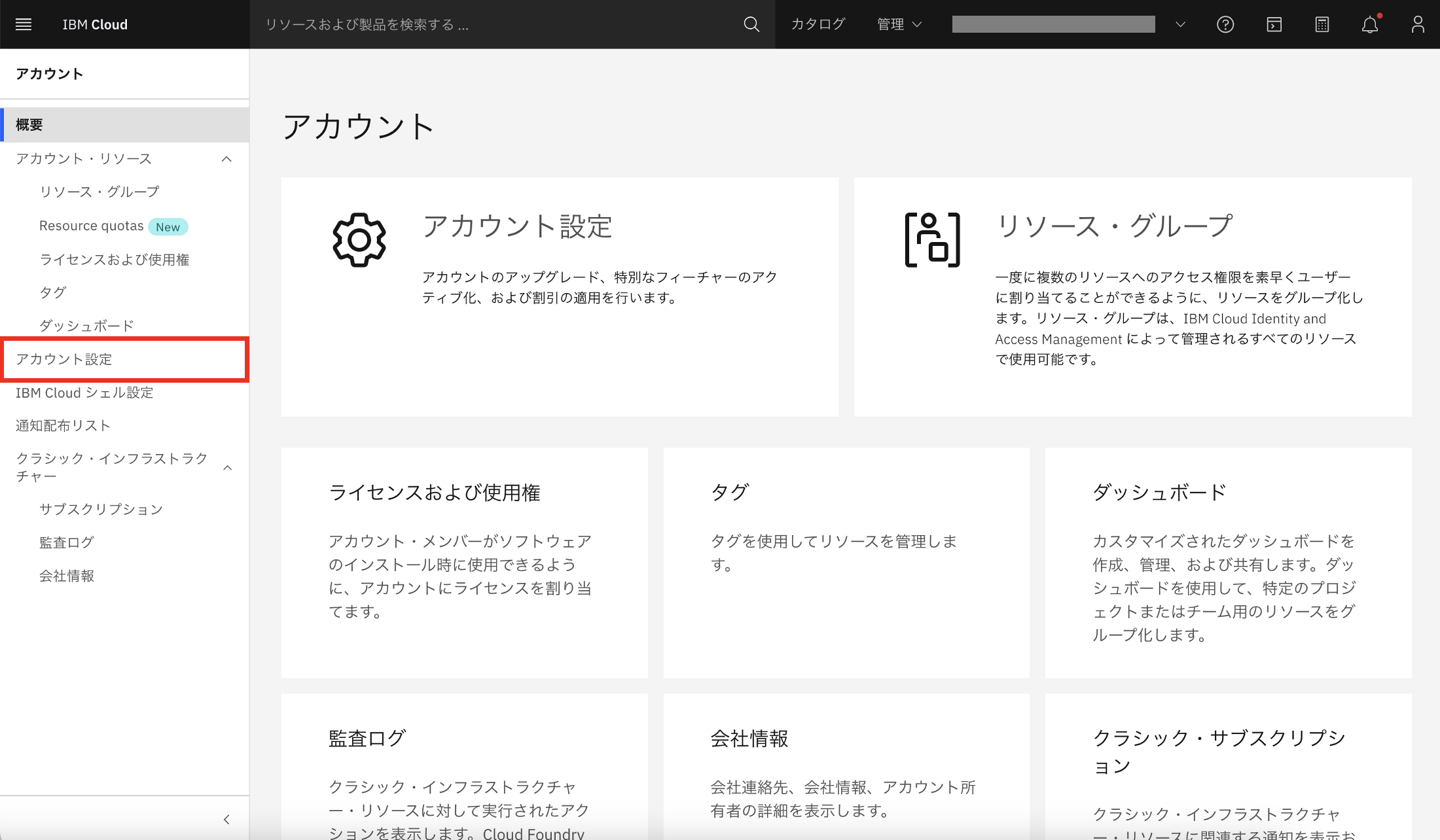Screen dimensions: 1440x840
Task: Open the cost estimator calculator icon
Action: (x=1322, y=24)
